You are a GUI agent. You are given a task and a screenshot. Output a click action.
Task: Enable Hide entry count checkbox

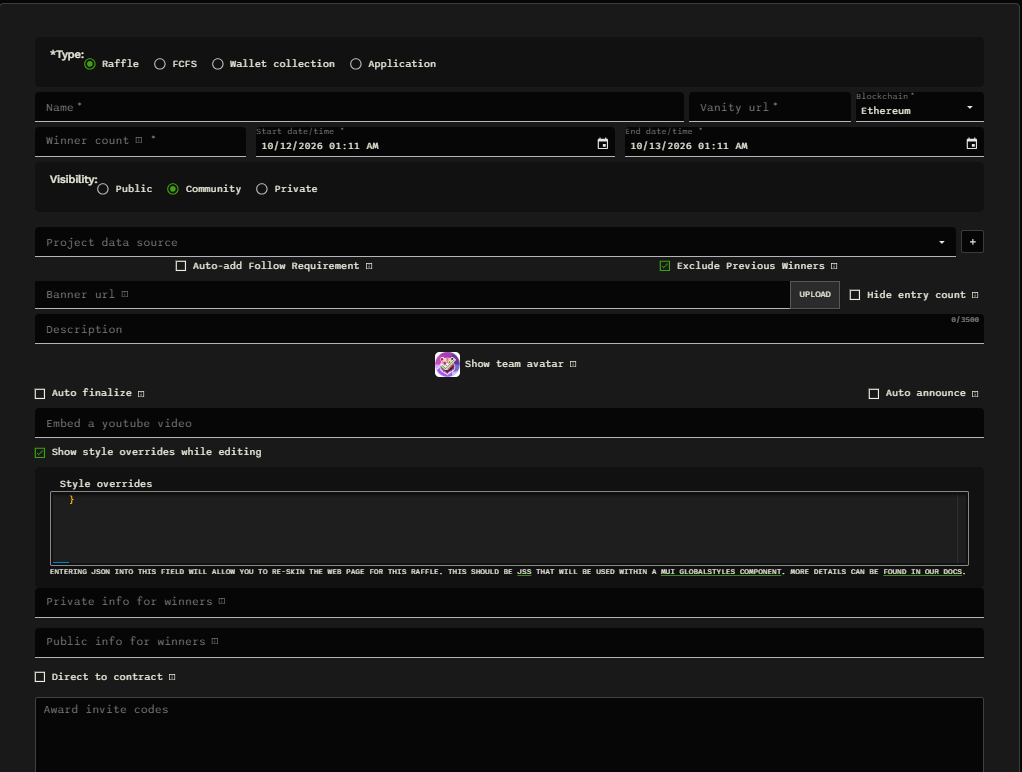(x=855, y=295)
